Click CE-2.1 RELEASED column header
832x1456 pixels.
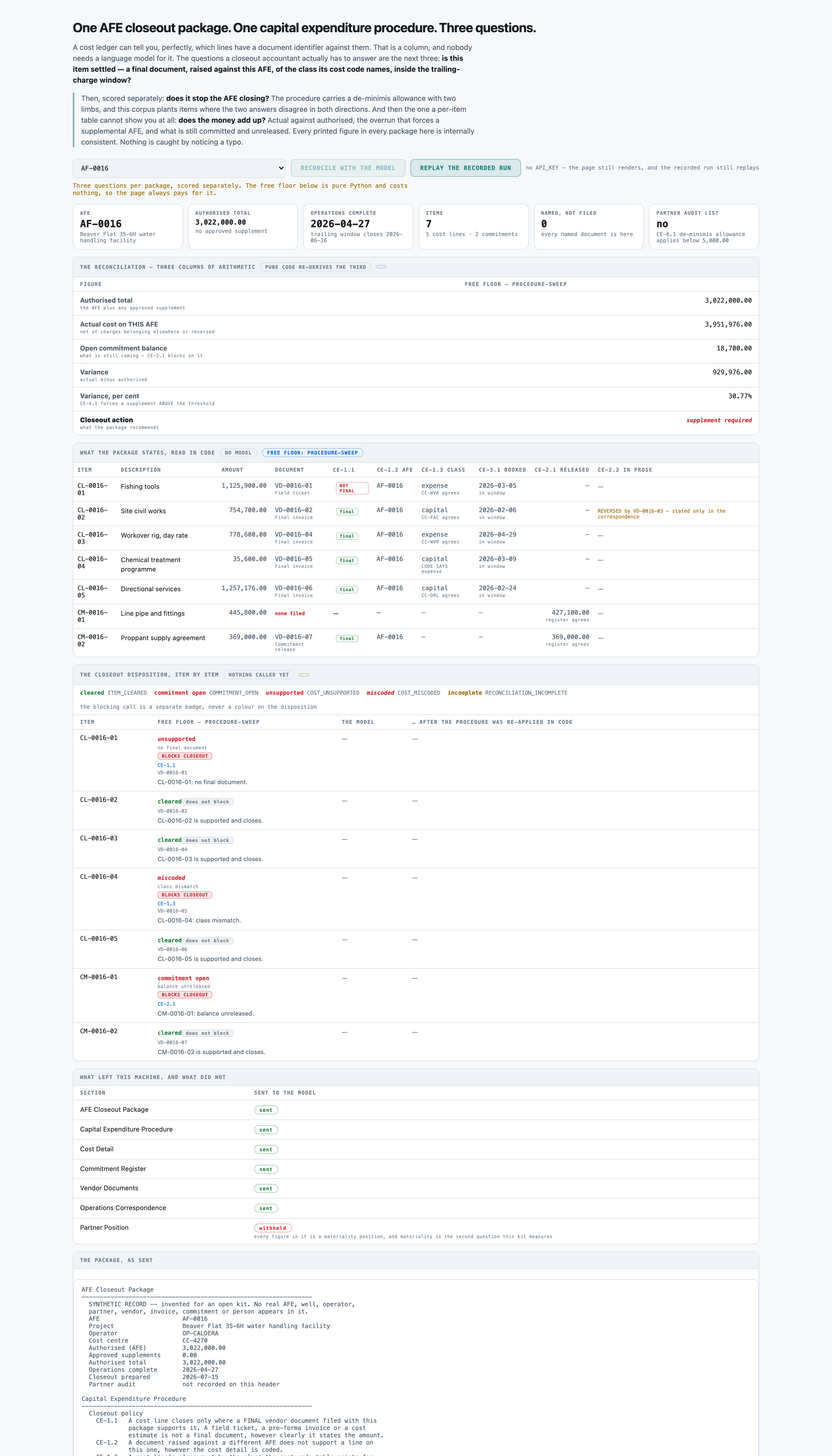point(562,470)
